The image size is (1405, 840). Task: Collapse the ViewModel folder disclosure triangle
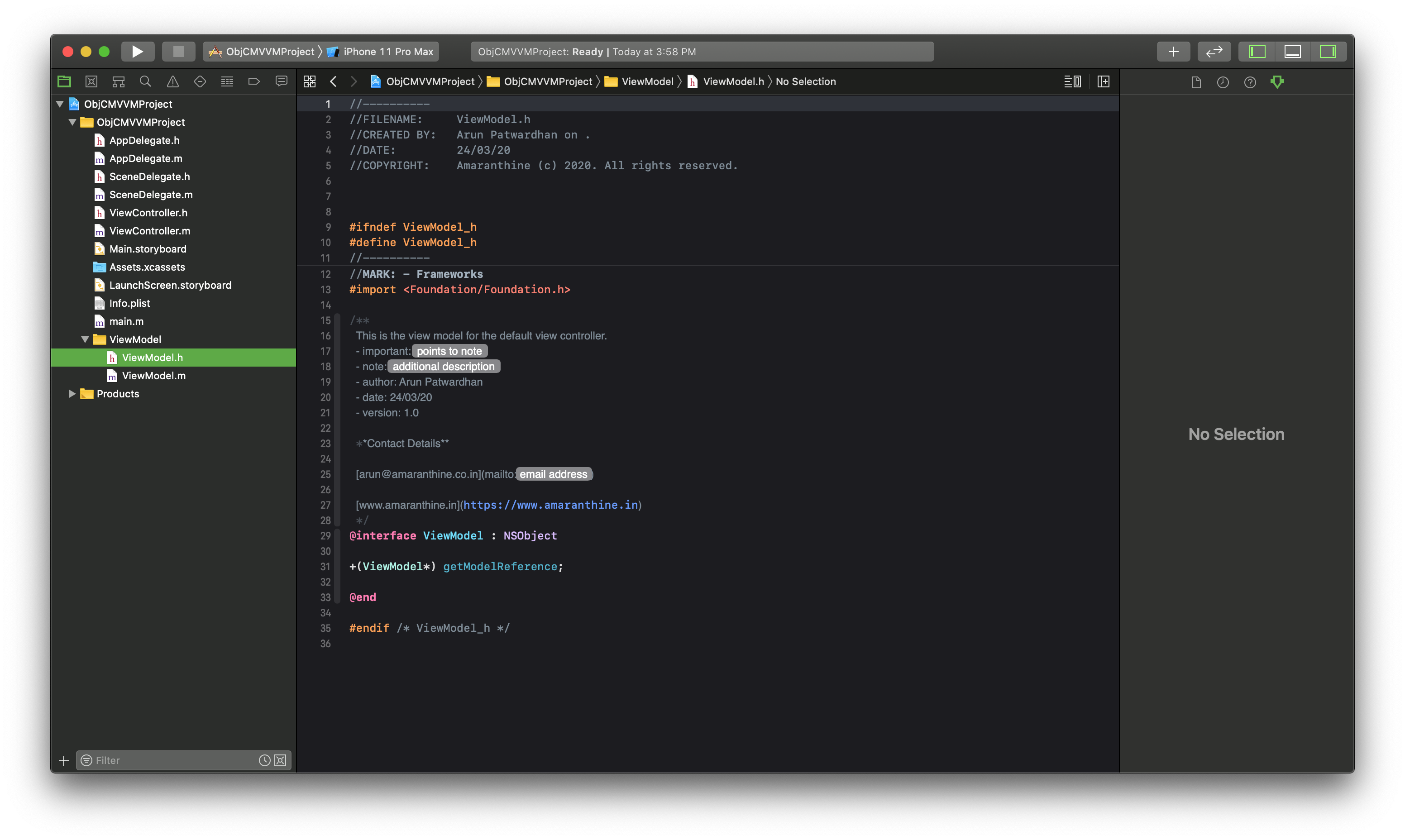point(85,339)
